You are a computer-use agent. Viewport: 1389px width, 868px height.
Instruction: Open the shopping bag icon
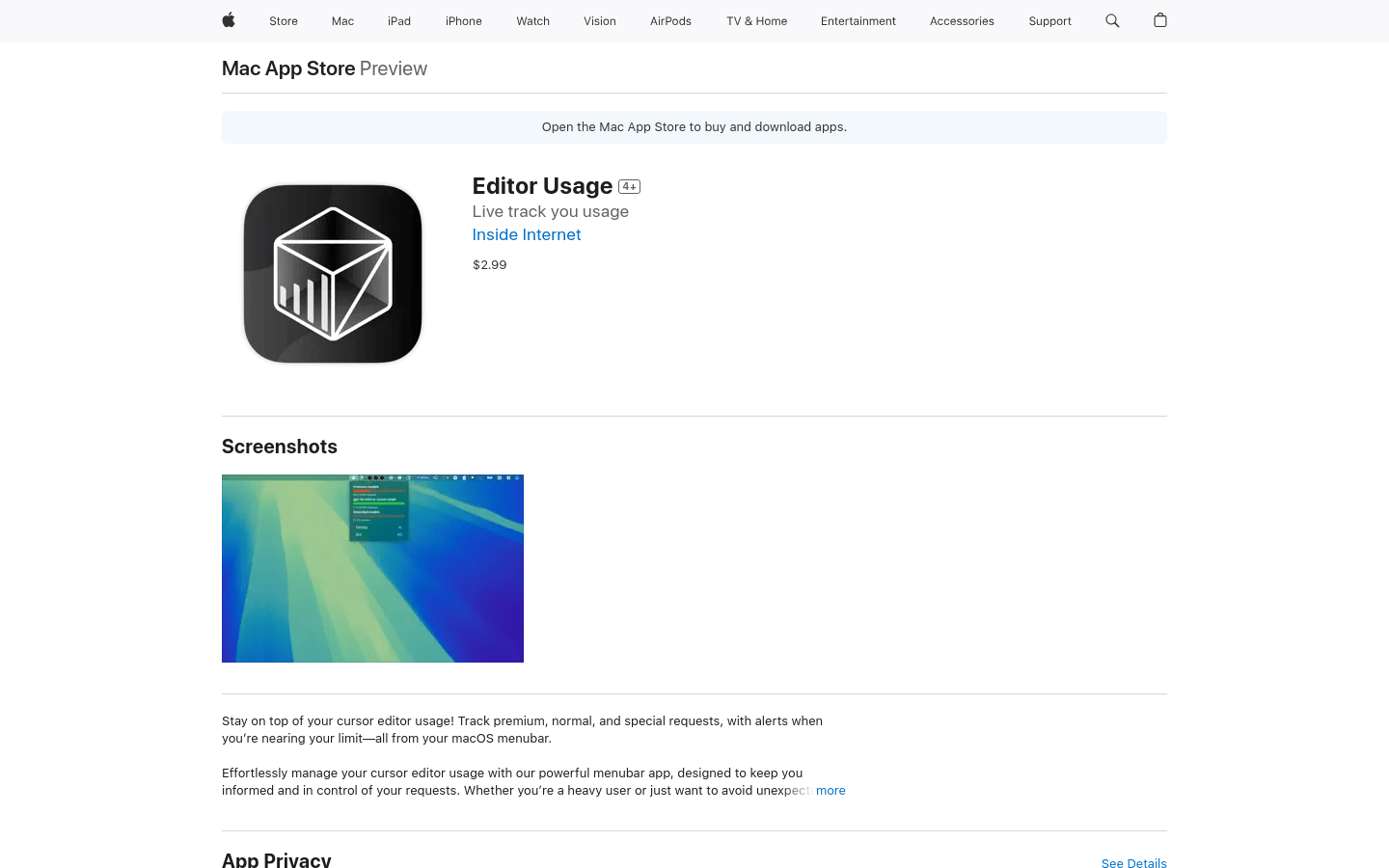pos(1160,20)
